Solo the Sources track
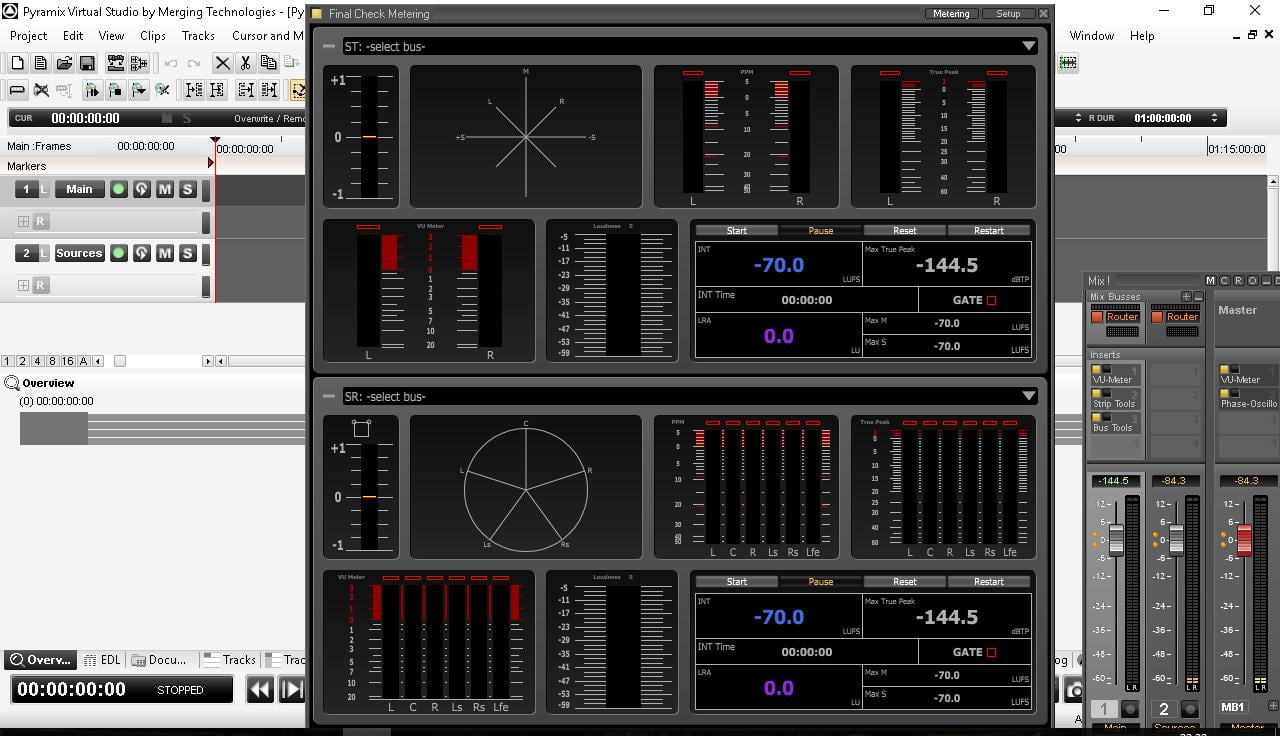Image resolution: width=1280 pixels, height=736 pixels. 187,253
